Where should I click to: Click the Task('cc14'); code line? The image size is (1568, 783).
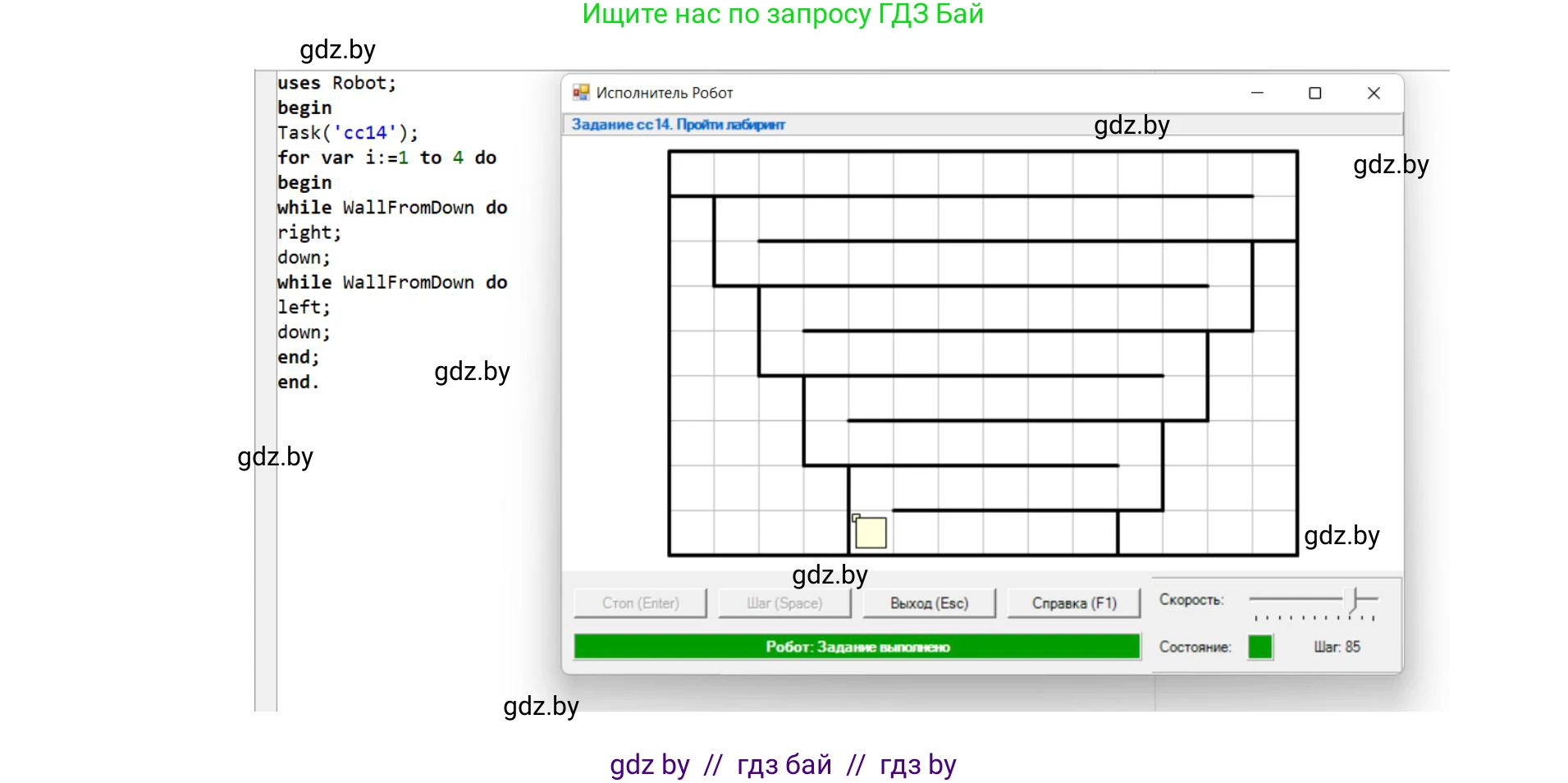(x=347, y=133)
